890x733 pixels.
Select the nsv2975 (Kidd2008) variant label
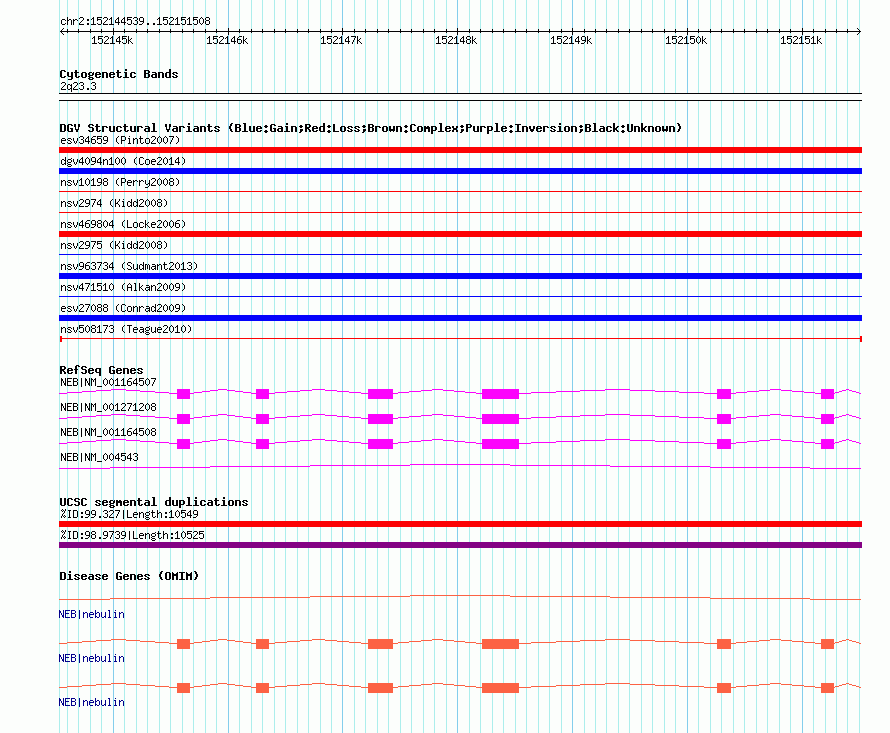(x=114, y=245)
